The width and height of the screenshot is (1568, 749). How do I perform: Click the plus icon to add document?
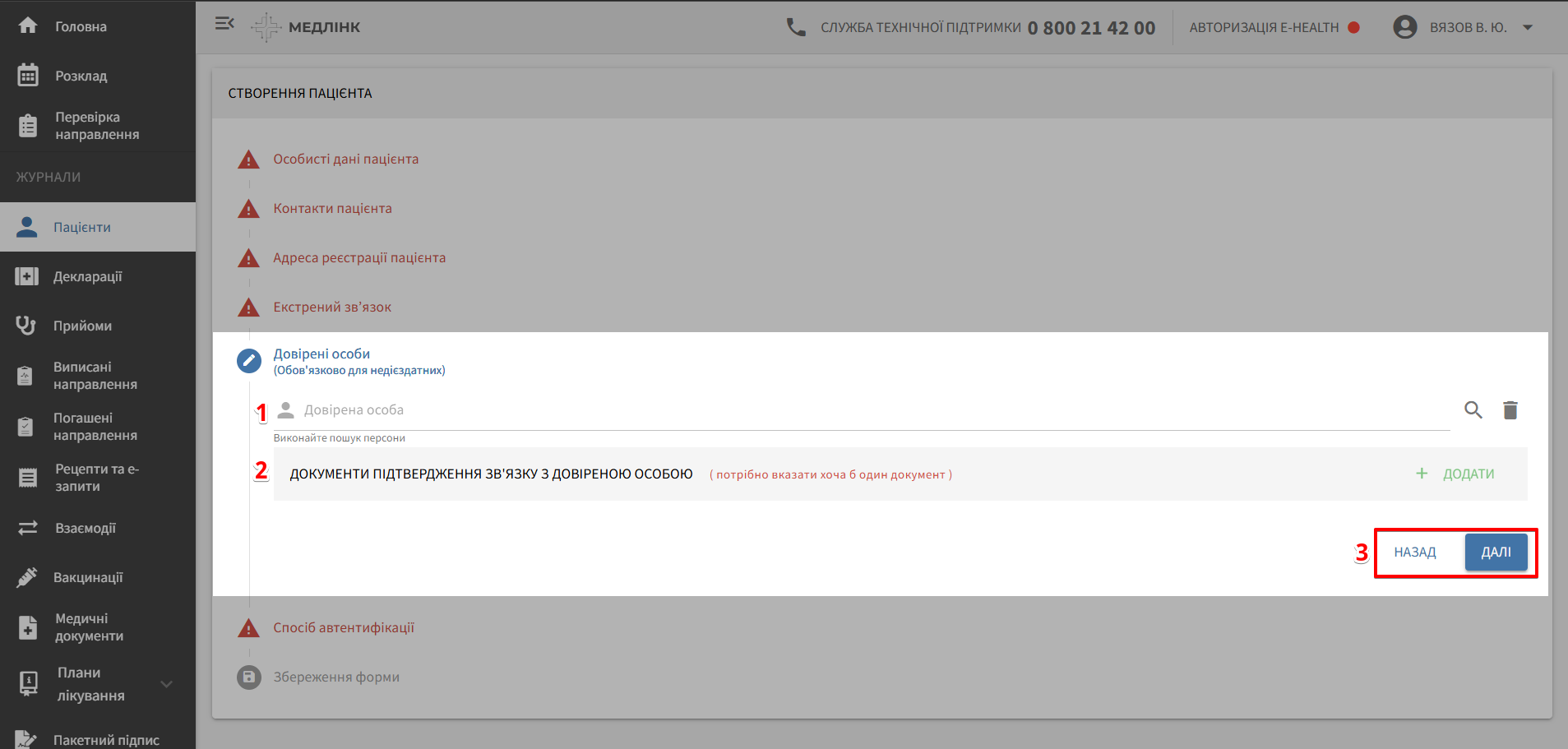[x=1422, y=474]
